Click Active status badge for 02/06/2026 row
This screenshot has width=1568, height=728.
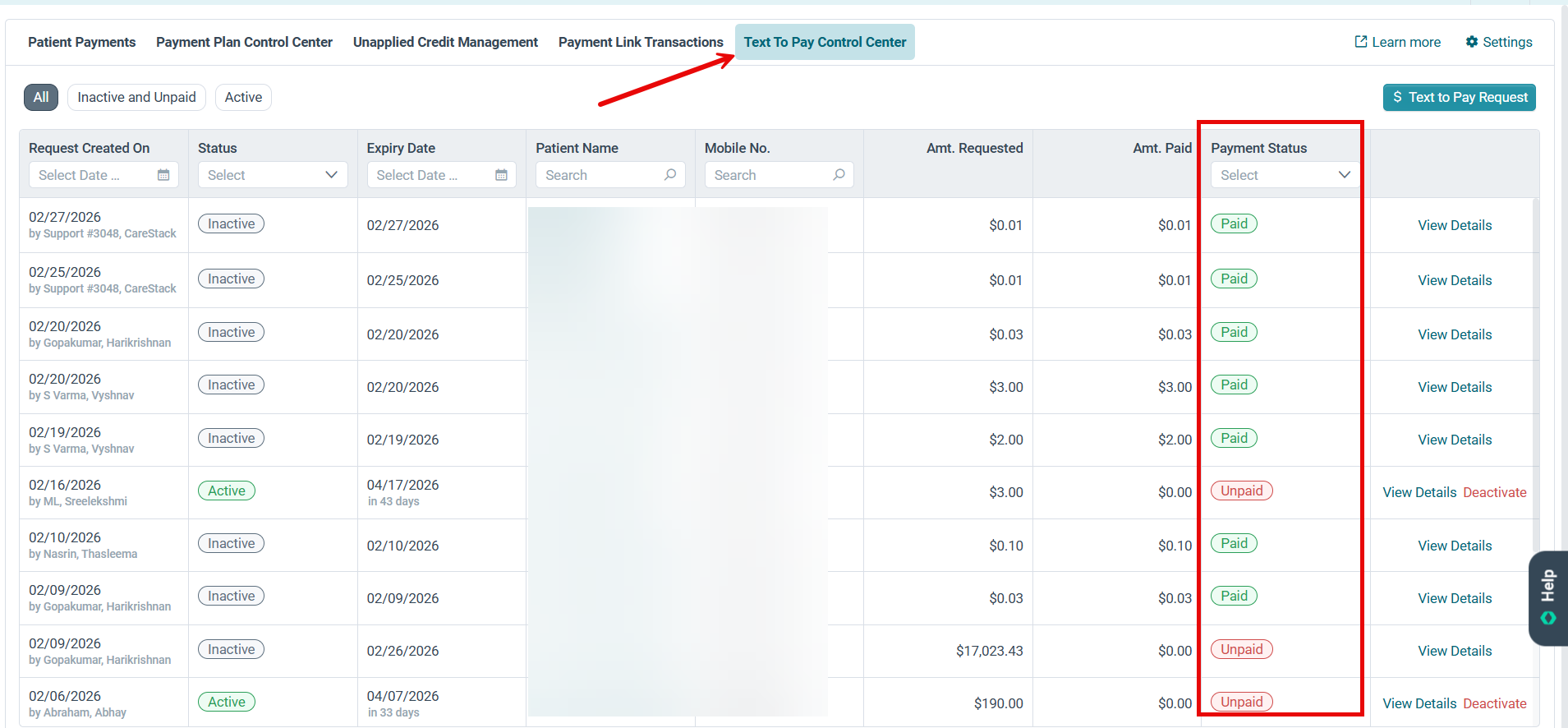[227, 702]
